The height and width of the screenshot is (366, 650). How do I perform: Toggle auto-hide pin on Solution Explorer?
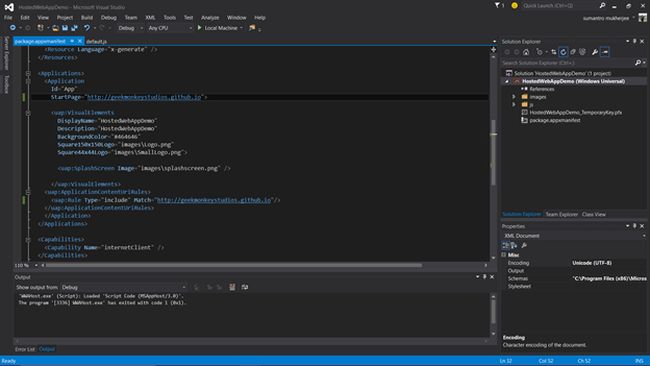pyautogui.click(x=635, y=41)
